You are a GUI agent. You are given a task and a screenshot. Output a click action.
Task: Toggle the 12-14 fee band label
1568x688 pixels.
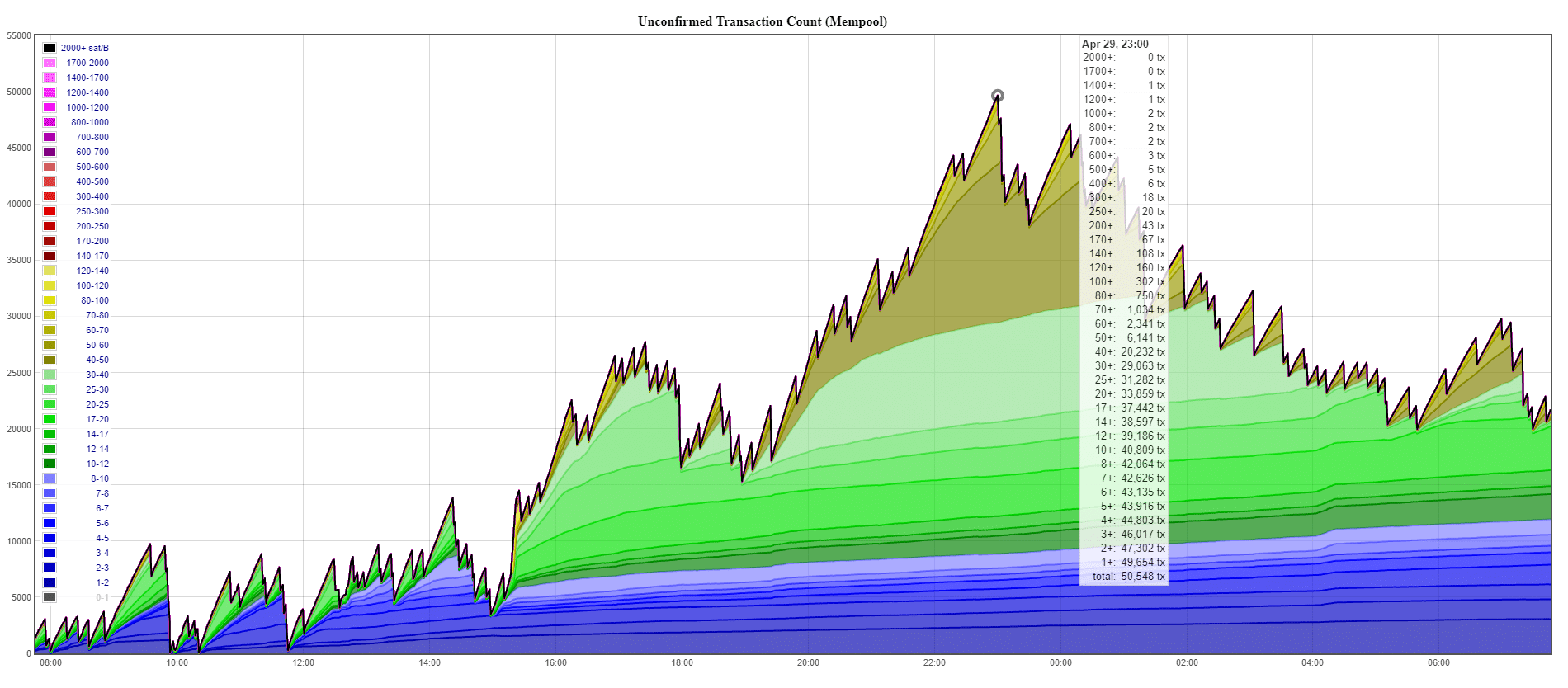(97, 449)
